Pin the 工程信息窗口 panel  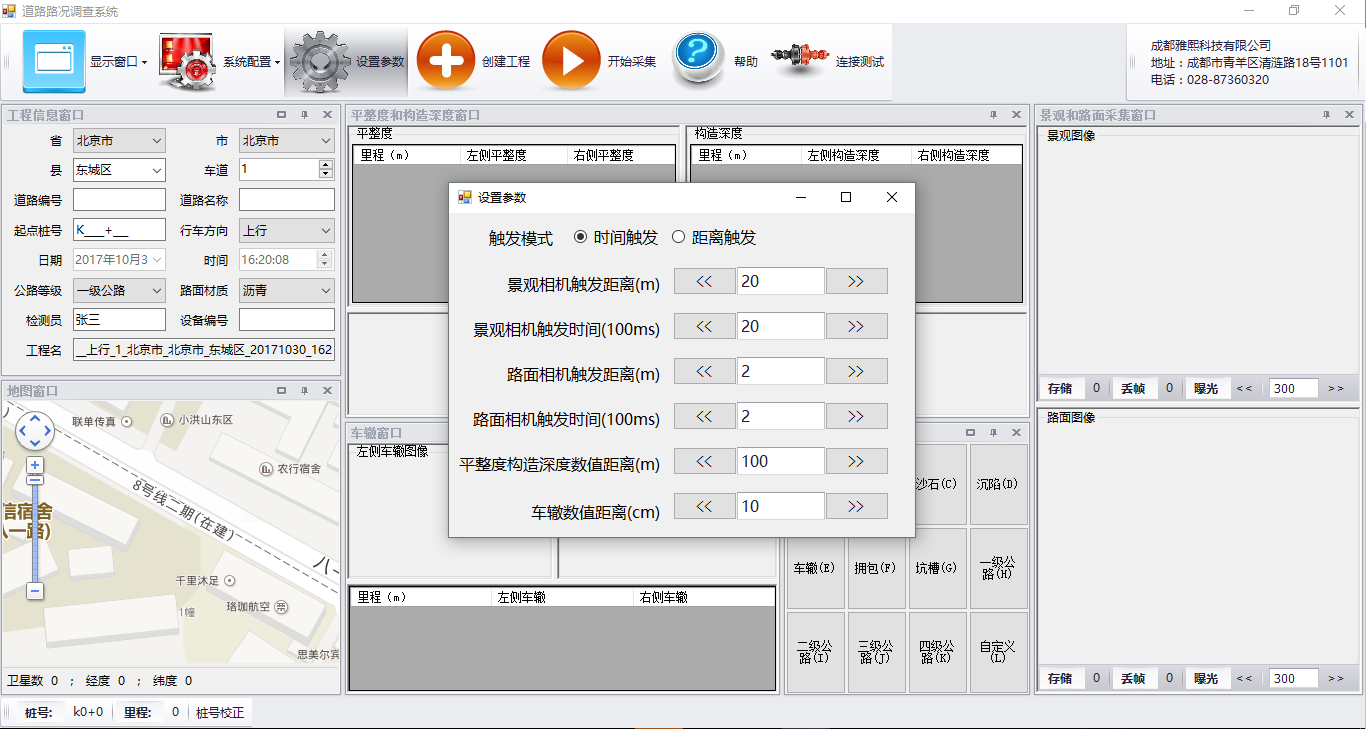click(x=304, y=115)
